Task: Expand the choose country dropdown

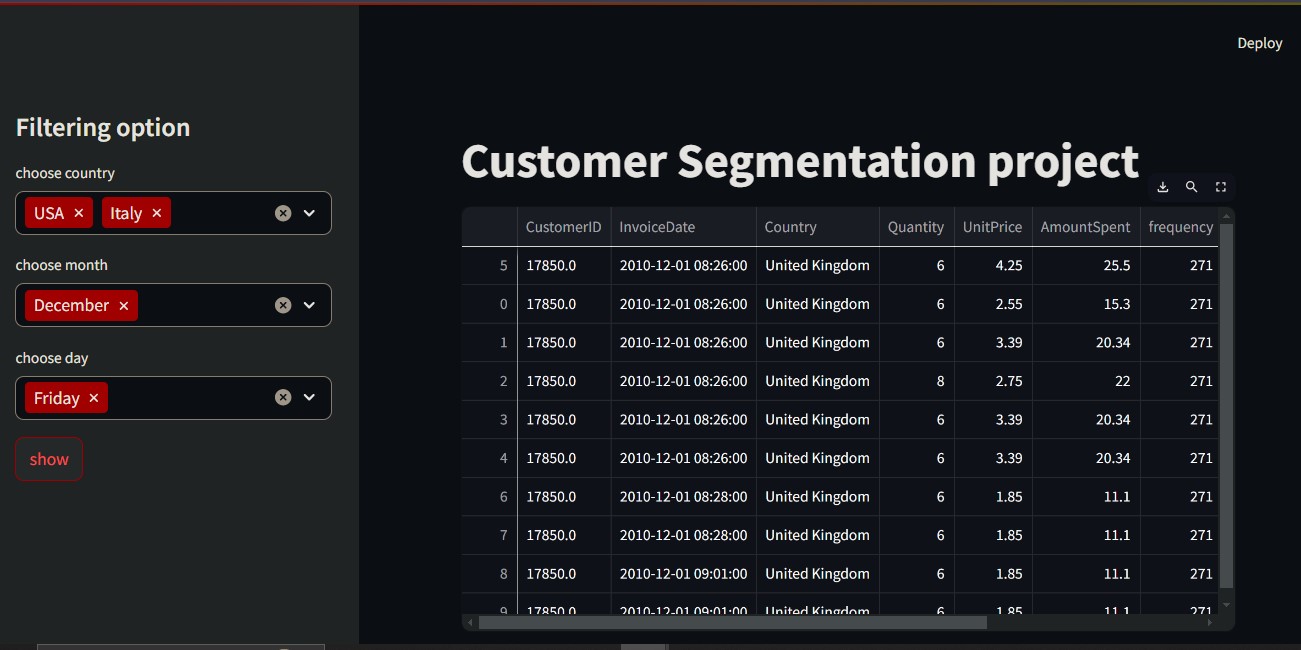Action: pos(310,213)
